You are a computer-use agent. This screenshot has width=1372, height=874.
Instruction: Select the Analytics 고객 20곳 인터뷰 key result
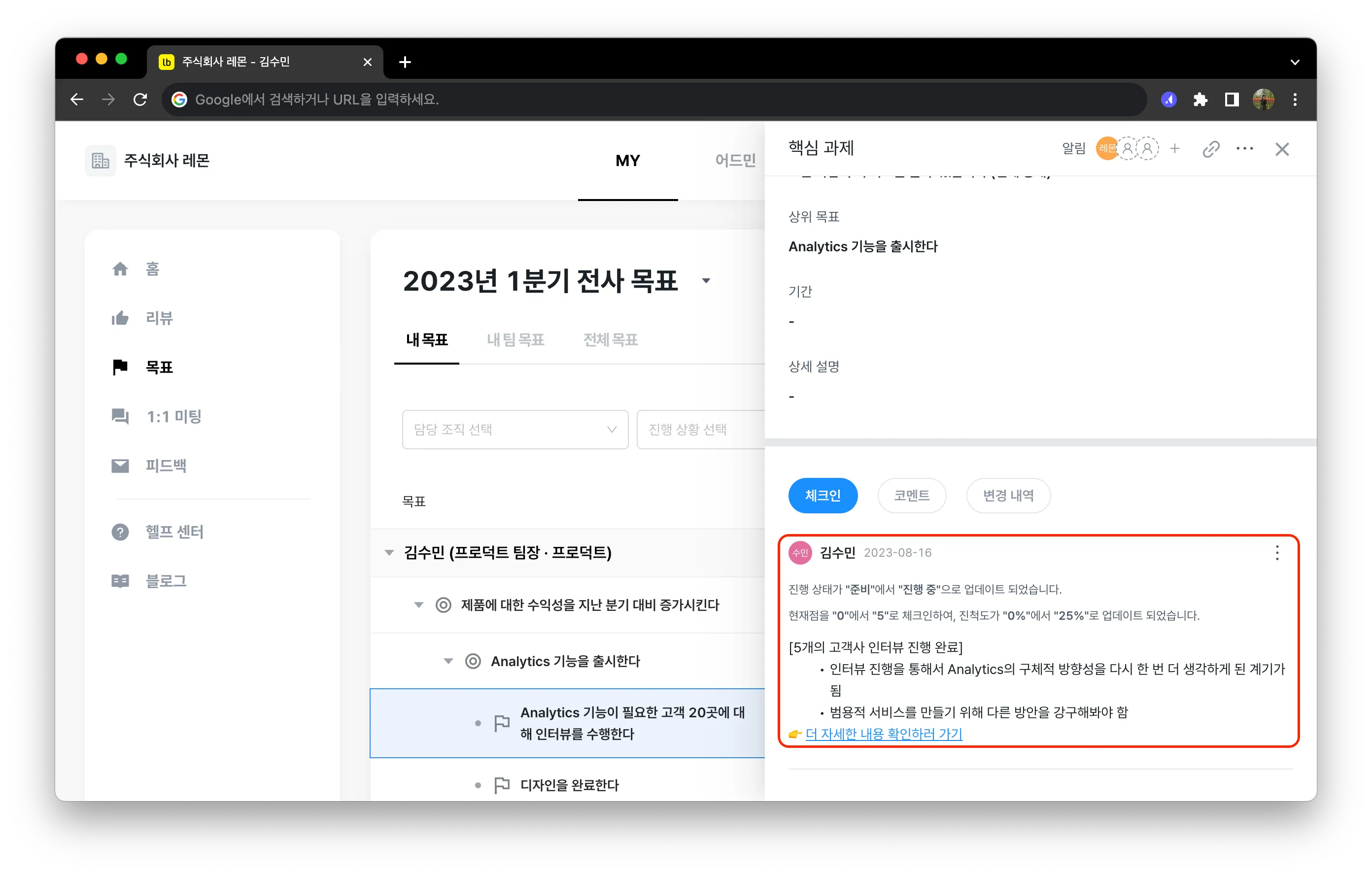coord(568,724)
